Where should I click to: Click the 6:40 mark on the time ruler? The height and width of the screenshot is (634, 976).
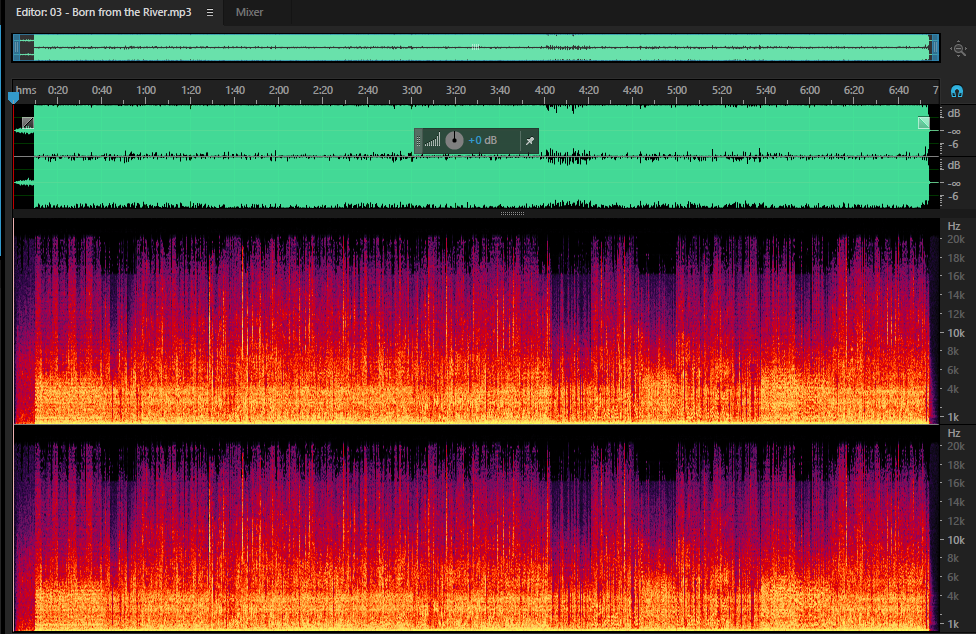click(898, 90)
